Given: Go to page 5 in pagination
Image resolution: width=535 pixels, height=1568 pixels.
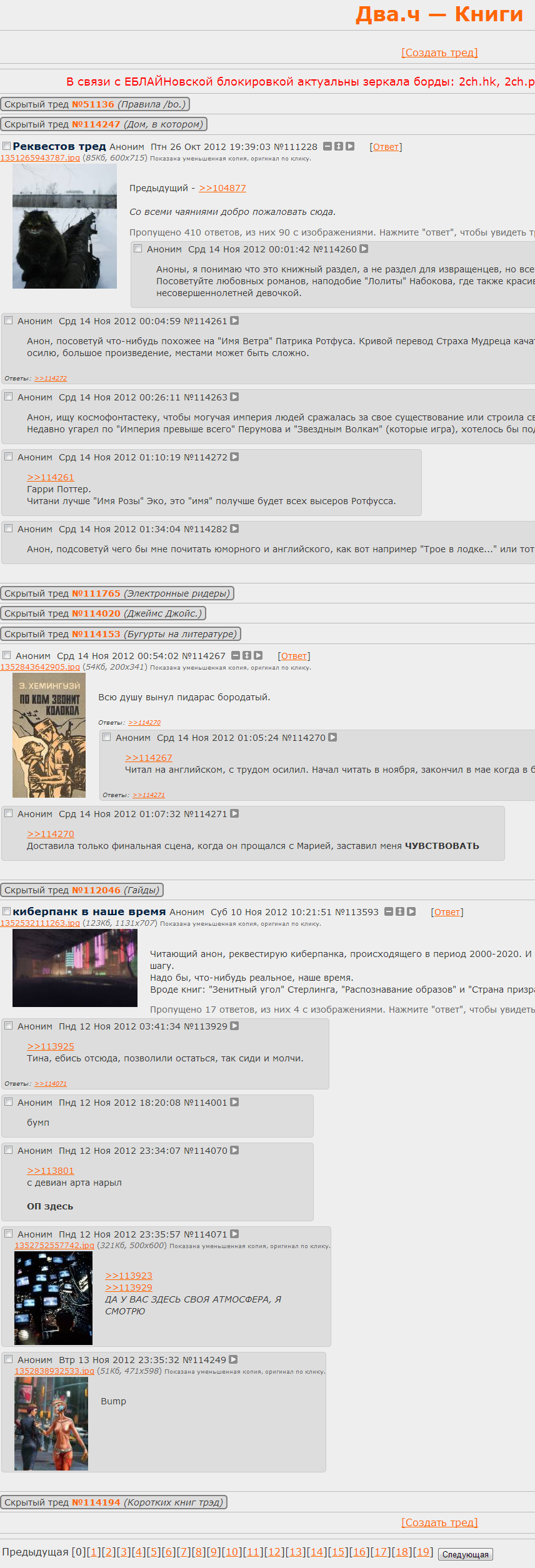Looking at the screenshot, I should click(154, 1552).
